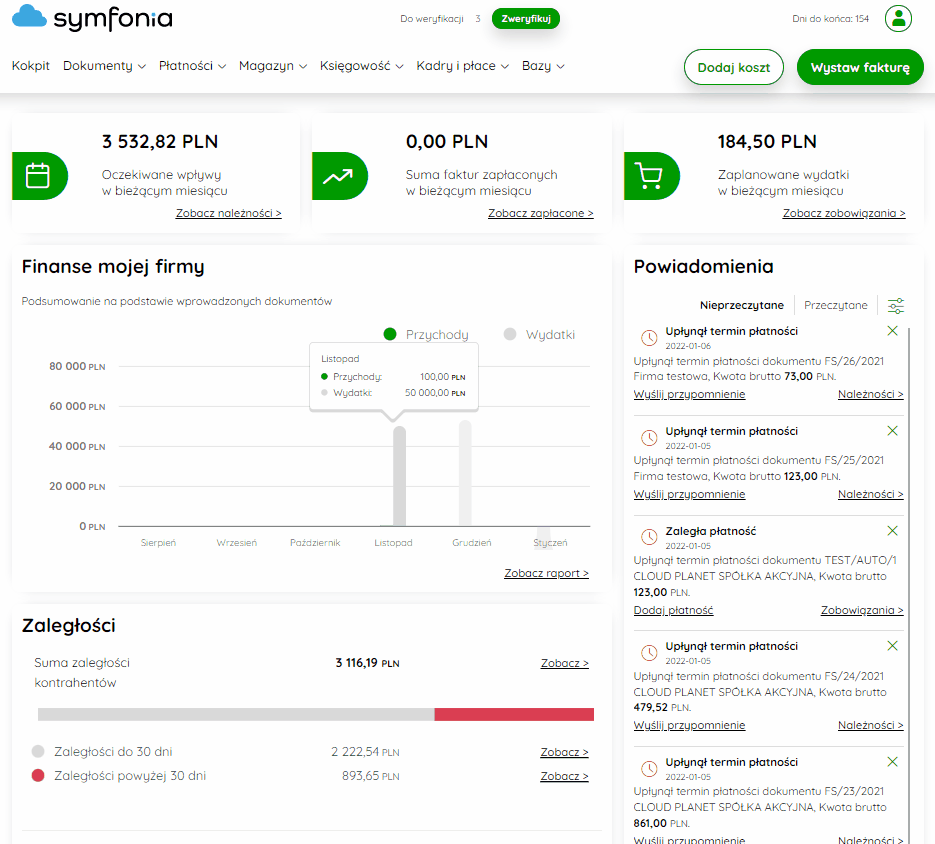Click Wyślij przypomnienie for FS/26/2021
The width and height of the screenshot is (935, 844).
click(689, 394)
